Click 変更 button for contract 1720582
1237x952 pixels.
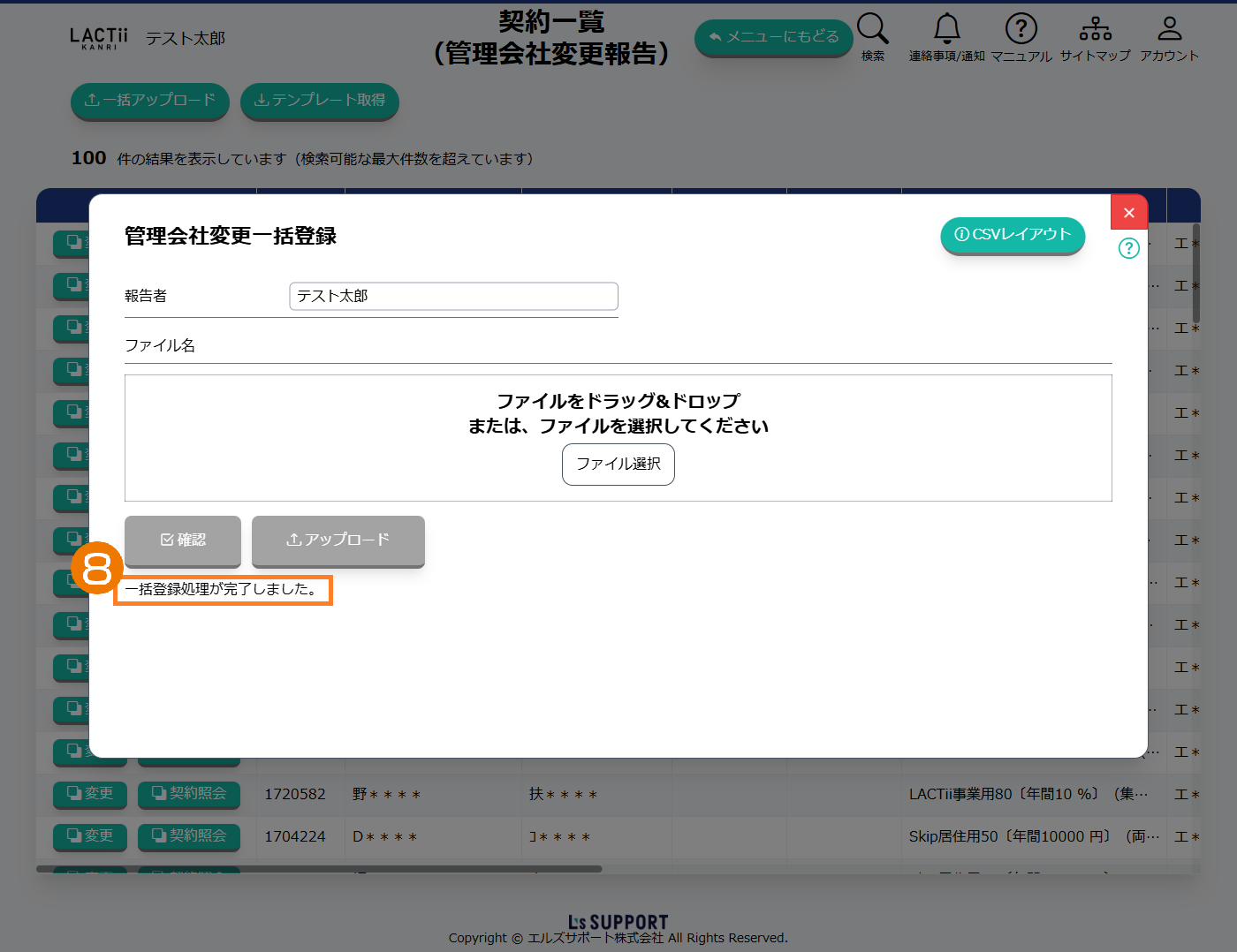click(x=90, y=794)
